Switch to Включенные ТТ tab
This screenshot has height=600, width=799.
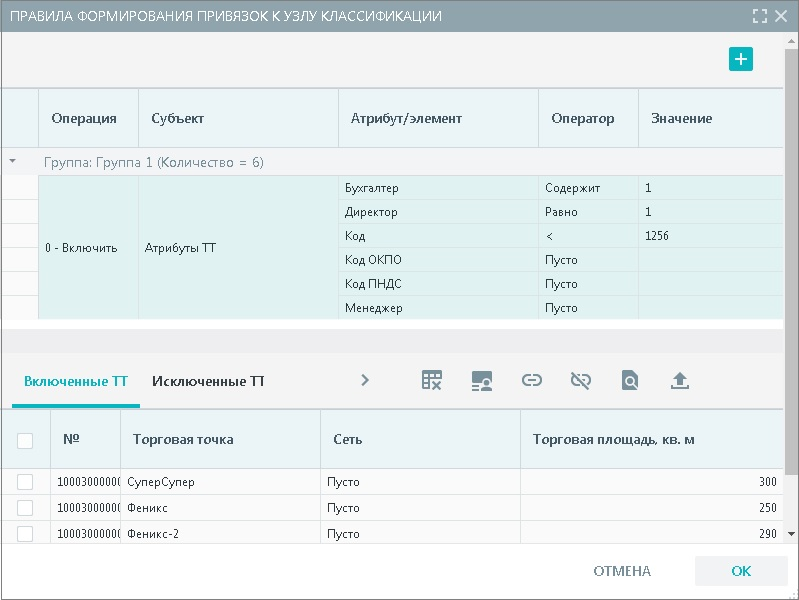76,381
